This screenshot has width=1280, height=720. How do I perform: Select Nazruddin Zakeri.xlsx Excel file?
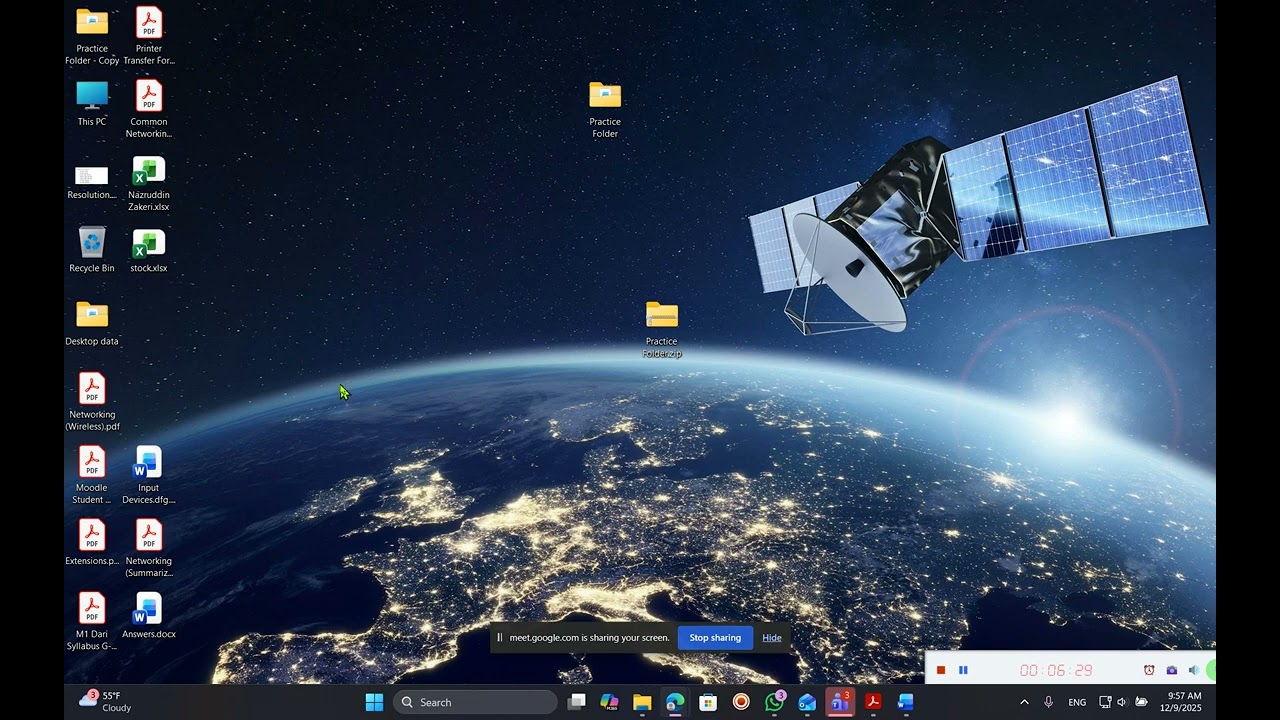[x=149, y=183]
